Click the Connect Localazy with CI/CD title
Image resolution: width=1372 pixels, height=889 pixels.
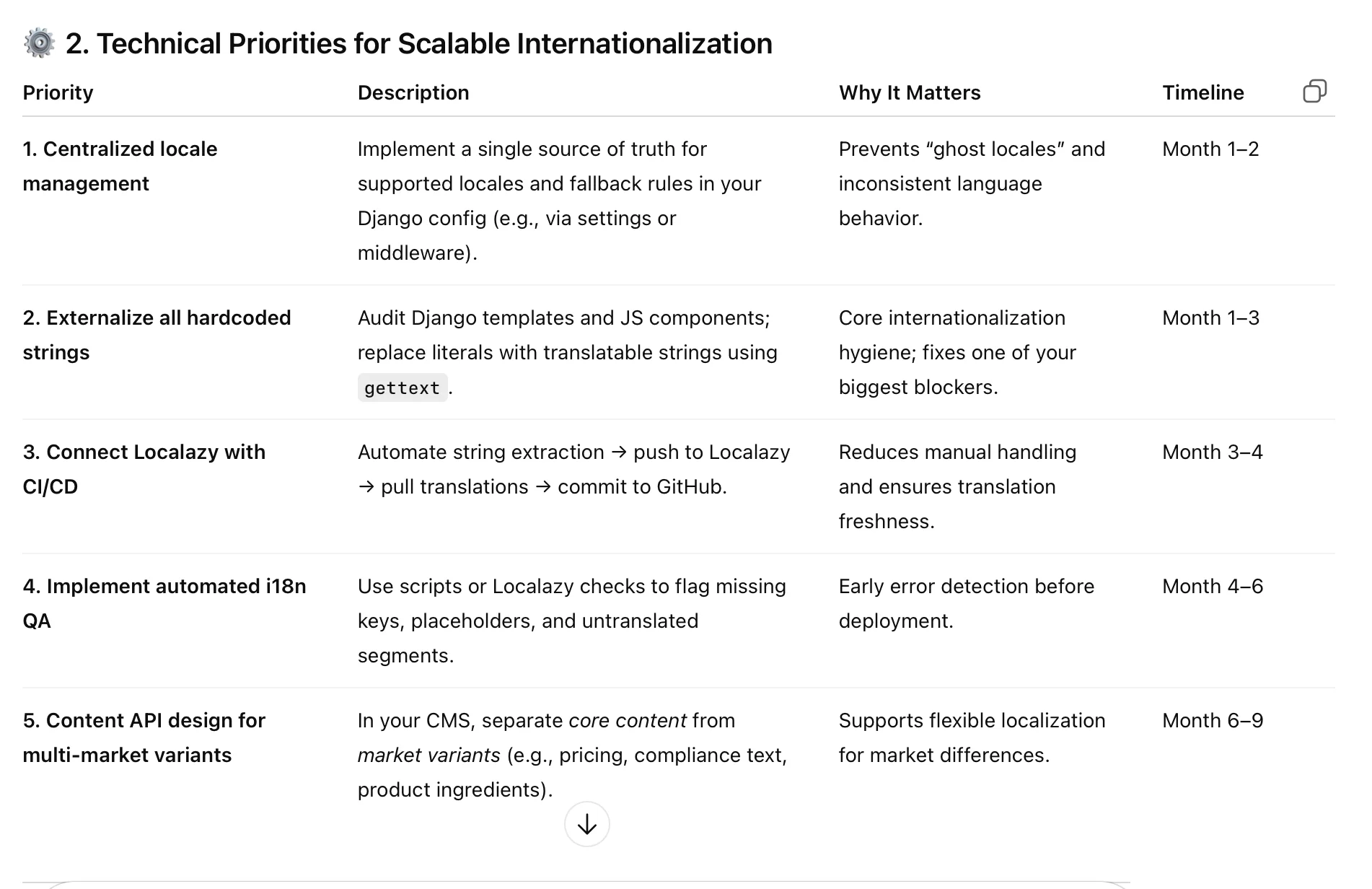[144, 469]
